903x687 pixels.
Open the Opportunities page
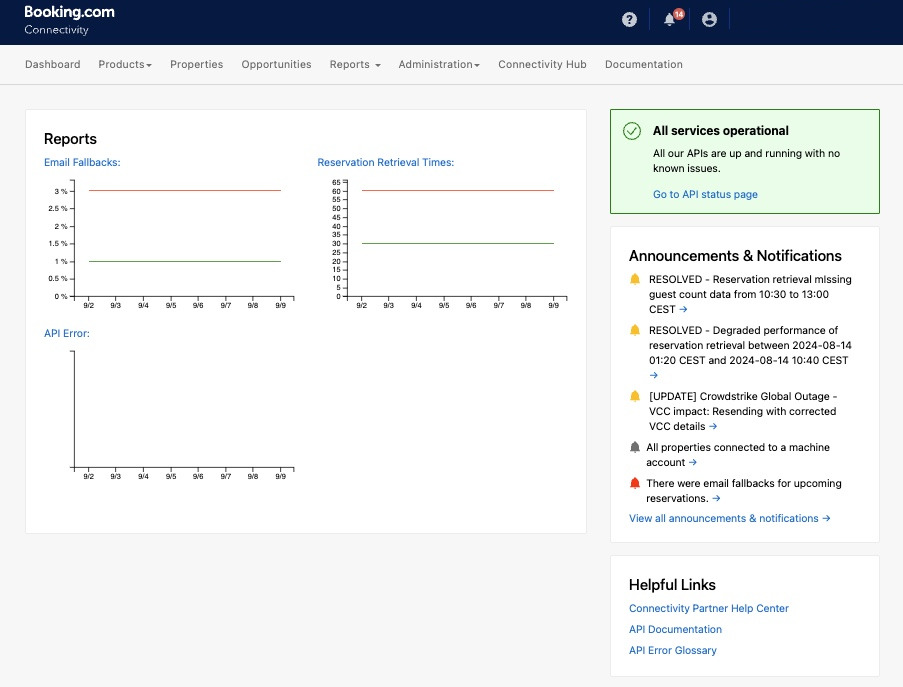click(276, 65)
